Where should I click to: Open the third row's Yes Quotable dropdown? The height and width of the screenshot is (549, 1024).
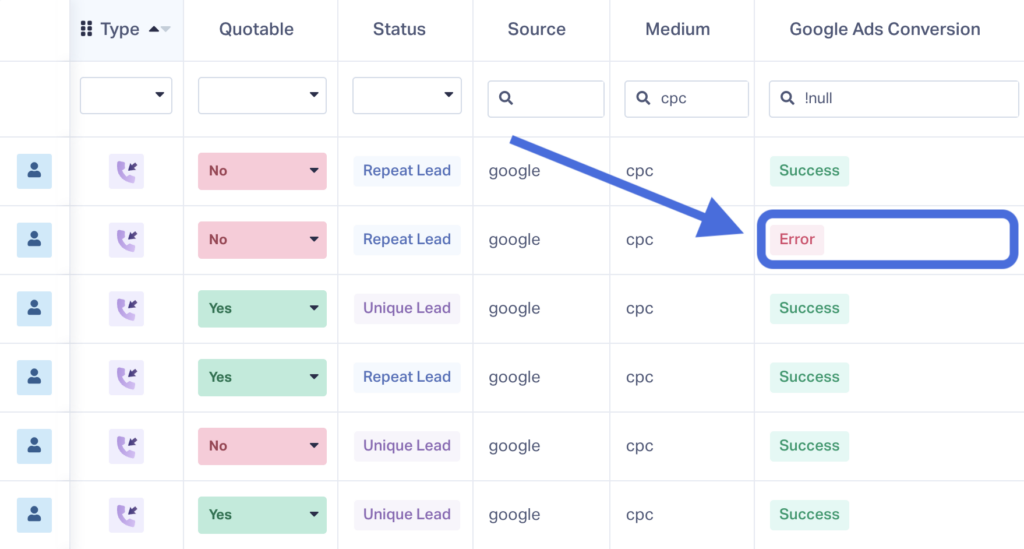262,309
